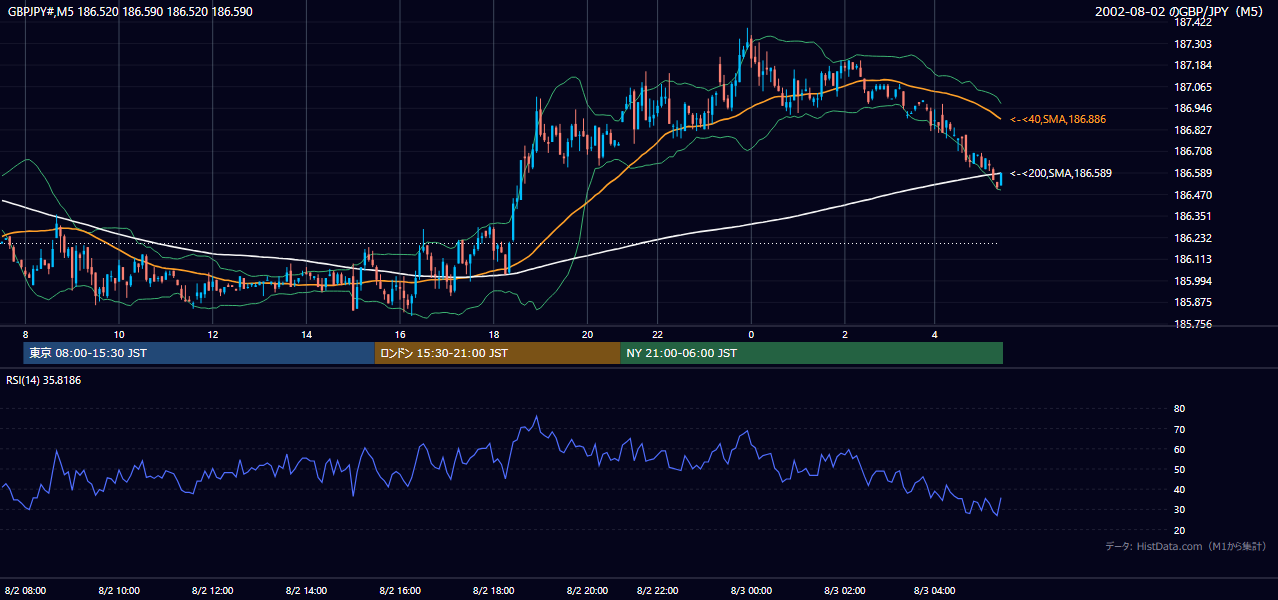This screenshot has height=600, width=1278.
Task: Click the white 200 SMA 186.589 label
Action: [1061, 173]
